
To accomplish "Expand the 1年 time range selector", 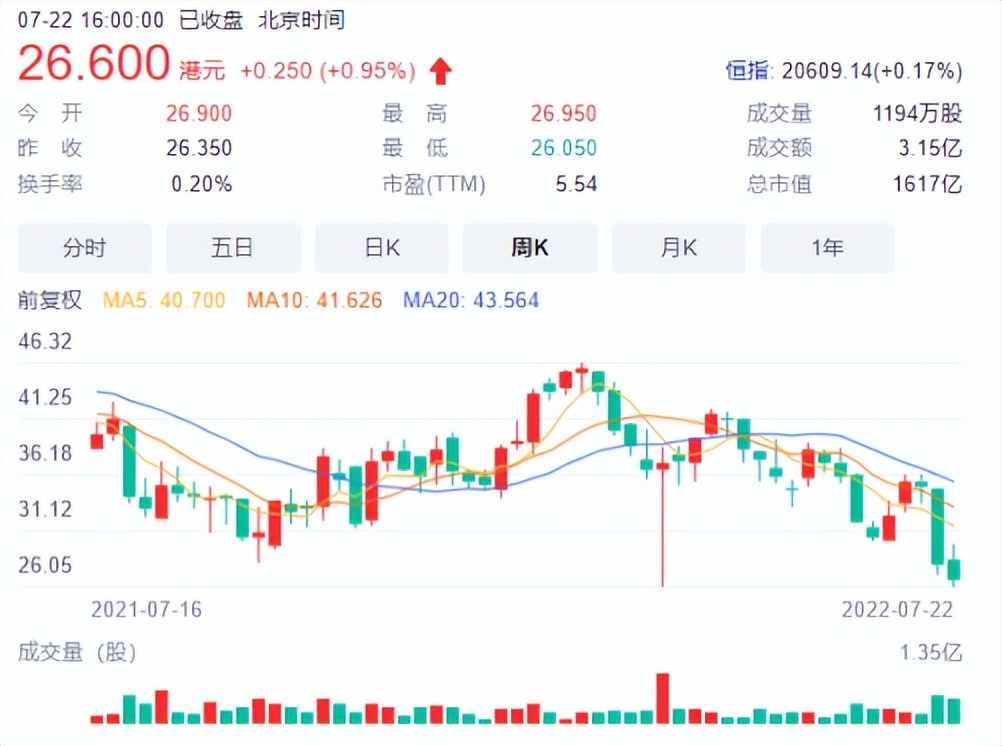I will (828, 248).
